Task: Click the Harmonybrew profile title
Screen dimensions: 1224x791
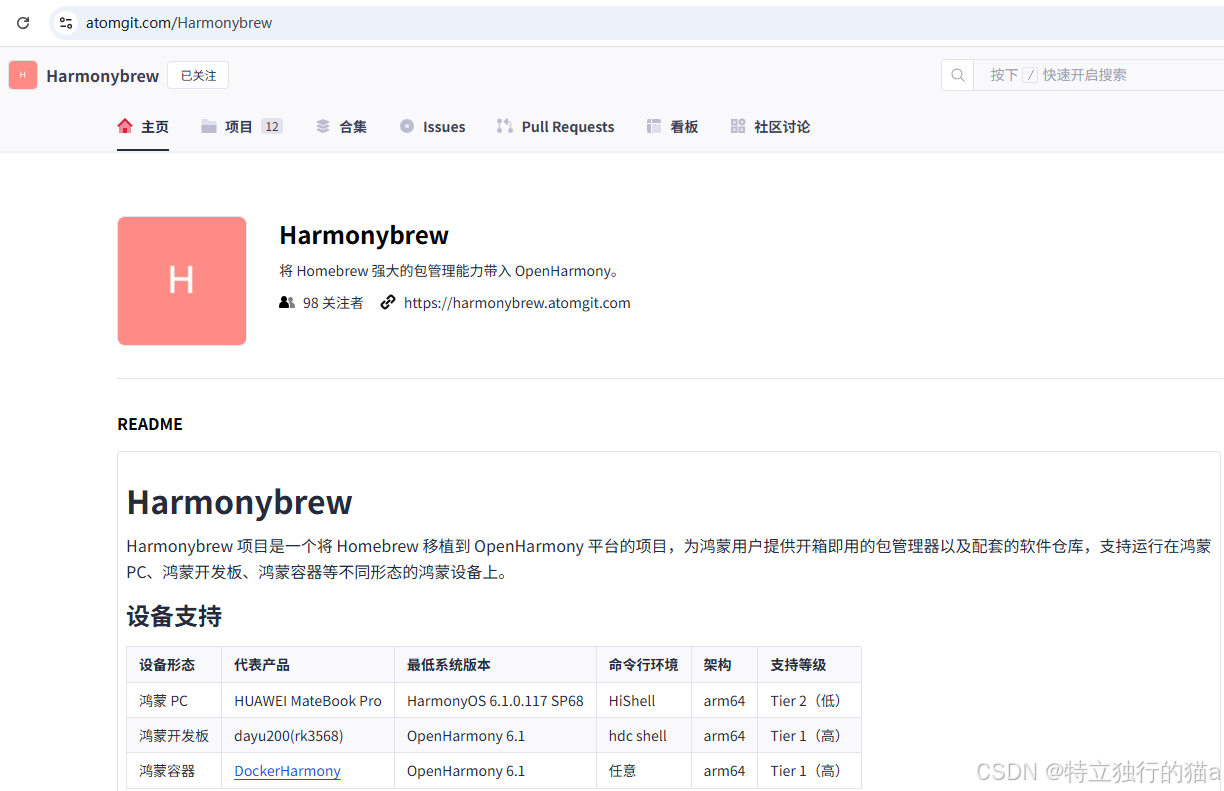Action: point(364,236)
